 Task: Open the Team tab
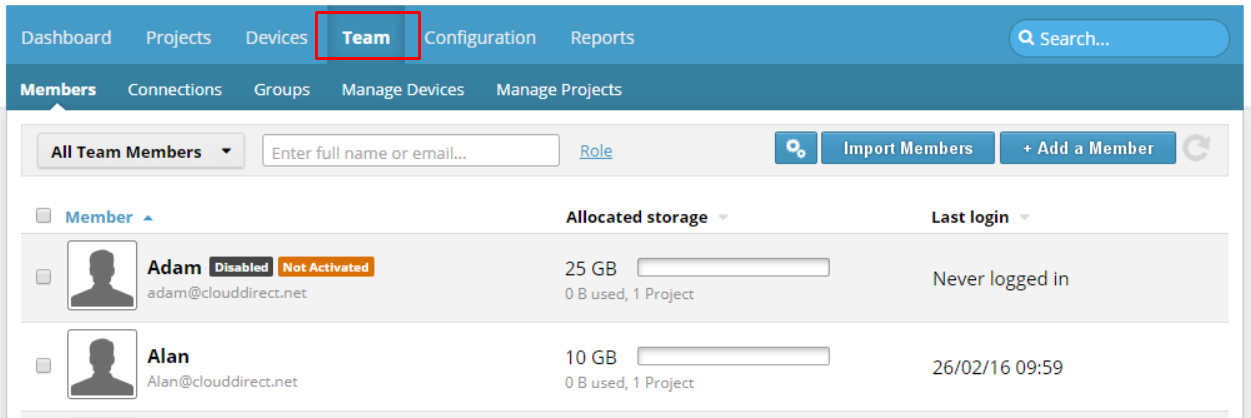pos(366,38)
